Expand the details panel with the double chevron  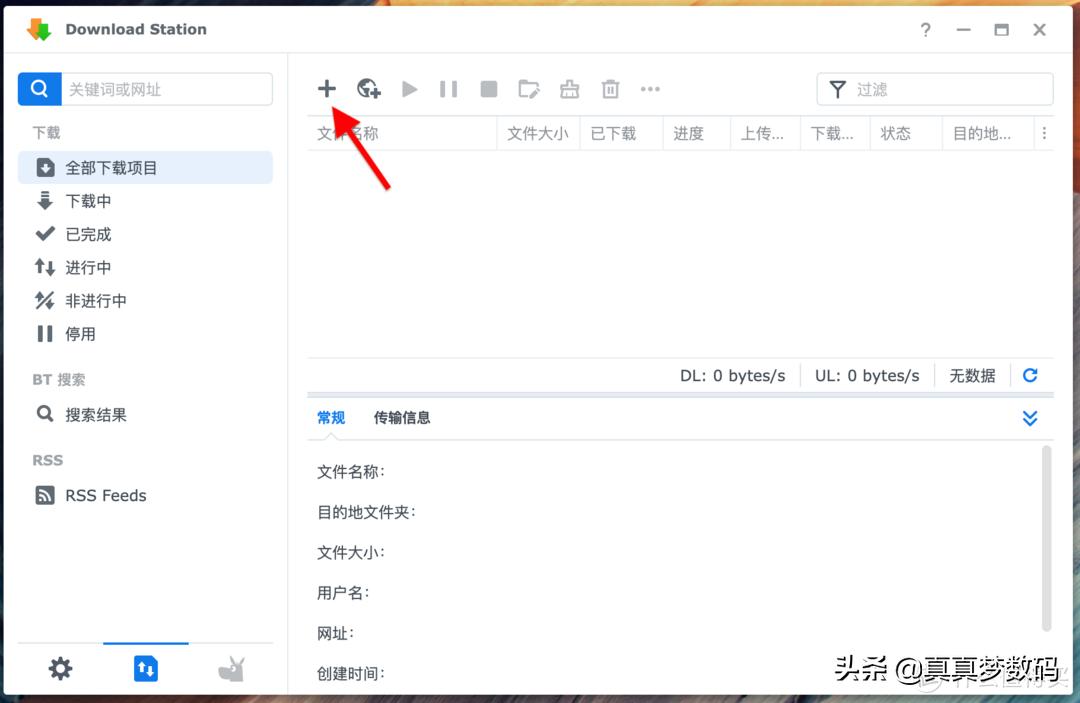(x=1030, y=417)
